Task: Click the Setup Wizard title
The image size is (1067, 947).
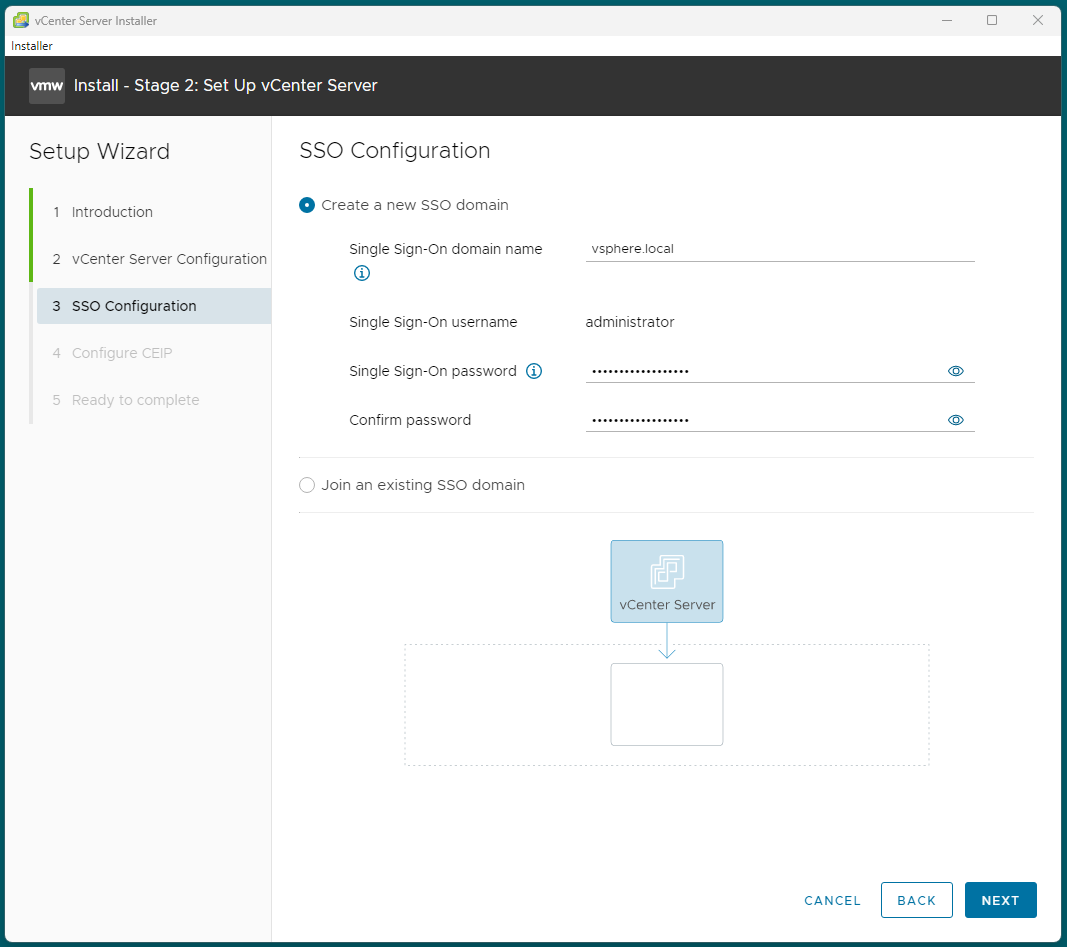Action: tap(99, 151)
